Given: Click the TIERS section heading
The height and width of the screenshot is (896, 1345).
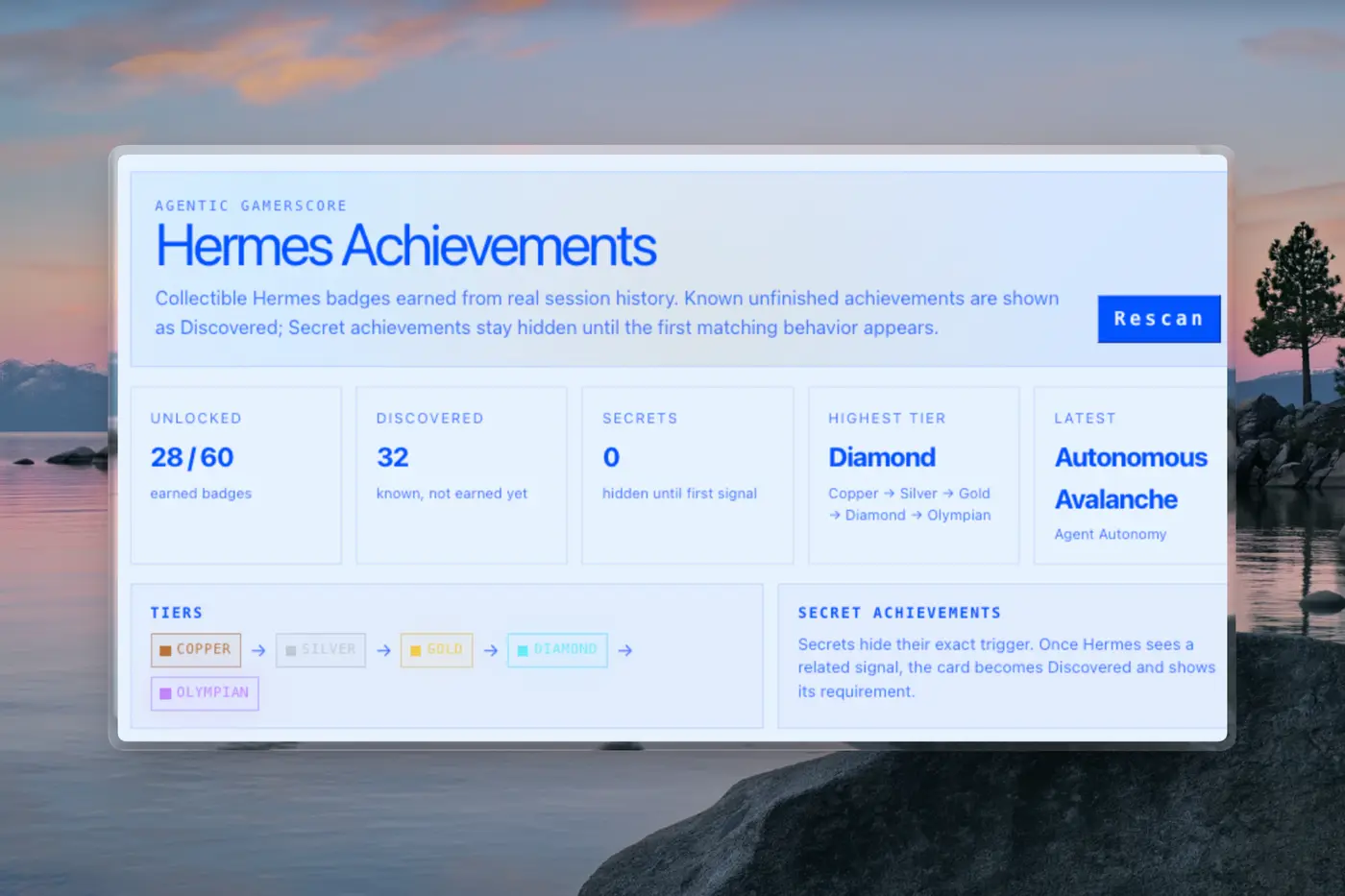Looking at the screenshot, I should point(177,613).
